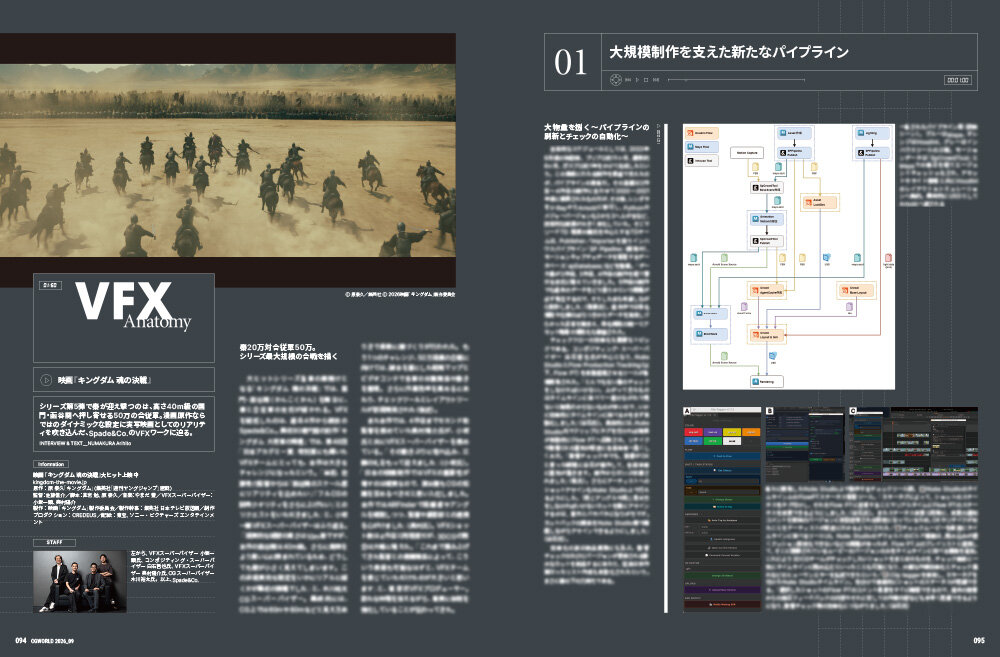Click the purple wide button near bottom of screenshot A
The height and width of the screenshot is (657, 1000).
(x=723, y=589)
